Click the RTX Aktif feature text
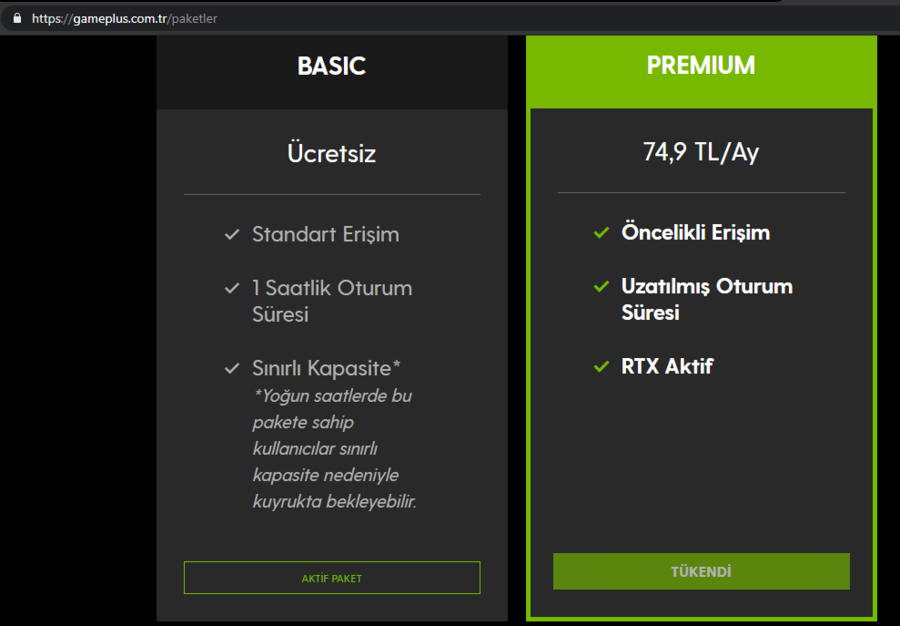This screenshot has width=900, height=626. pyautogui.click(x=667, y=366)
